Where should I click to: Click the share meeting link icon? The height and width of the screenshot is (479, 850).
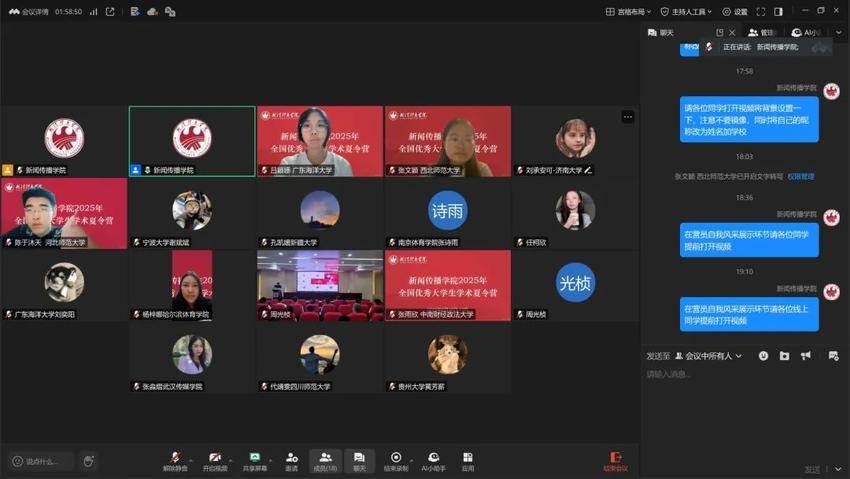[x=110, y=11]
